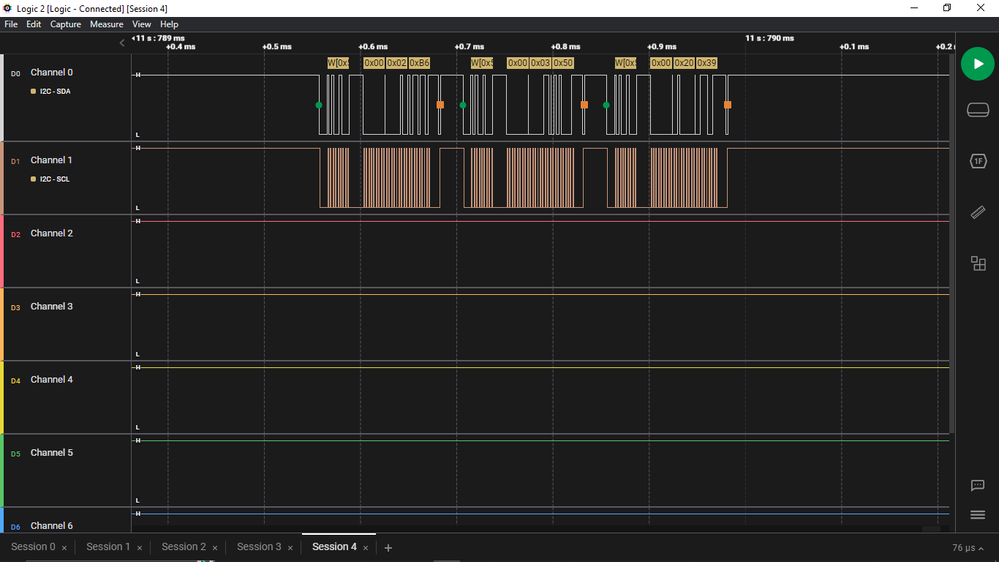Screen dimensions: 999x562
Task: Close the Session 1 tab
Action: point(139,548)
